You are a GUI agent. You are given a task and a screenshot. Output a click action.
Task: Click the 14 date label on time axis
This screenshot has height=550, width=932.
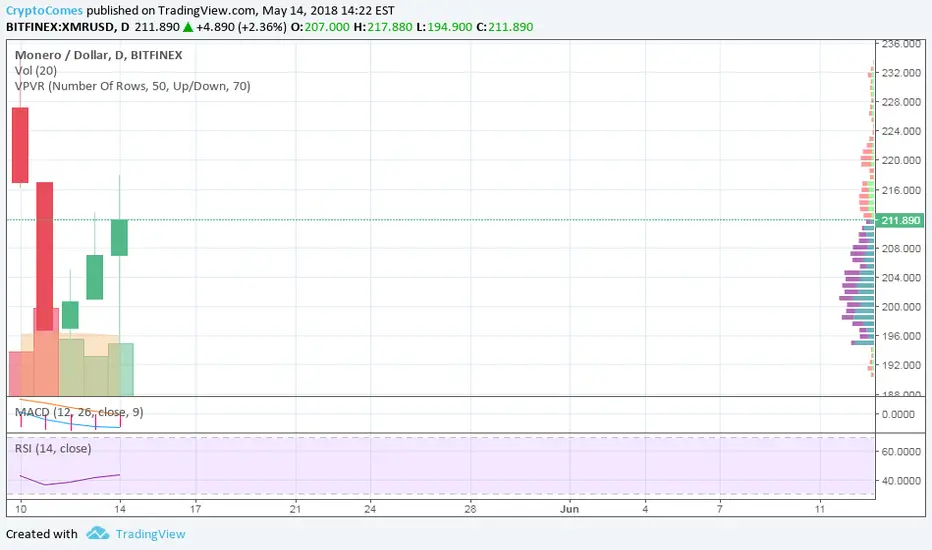tap(119, 508)
